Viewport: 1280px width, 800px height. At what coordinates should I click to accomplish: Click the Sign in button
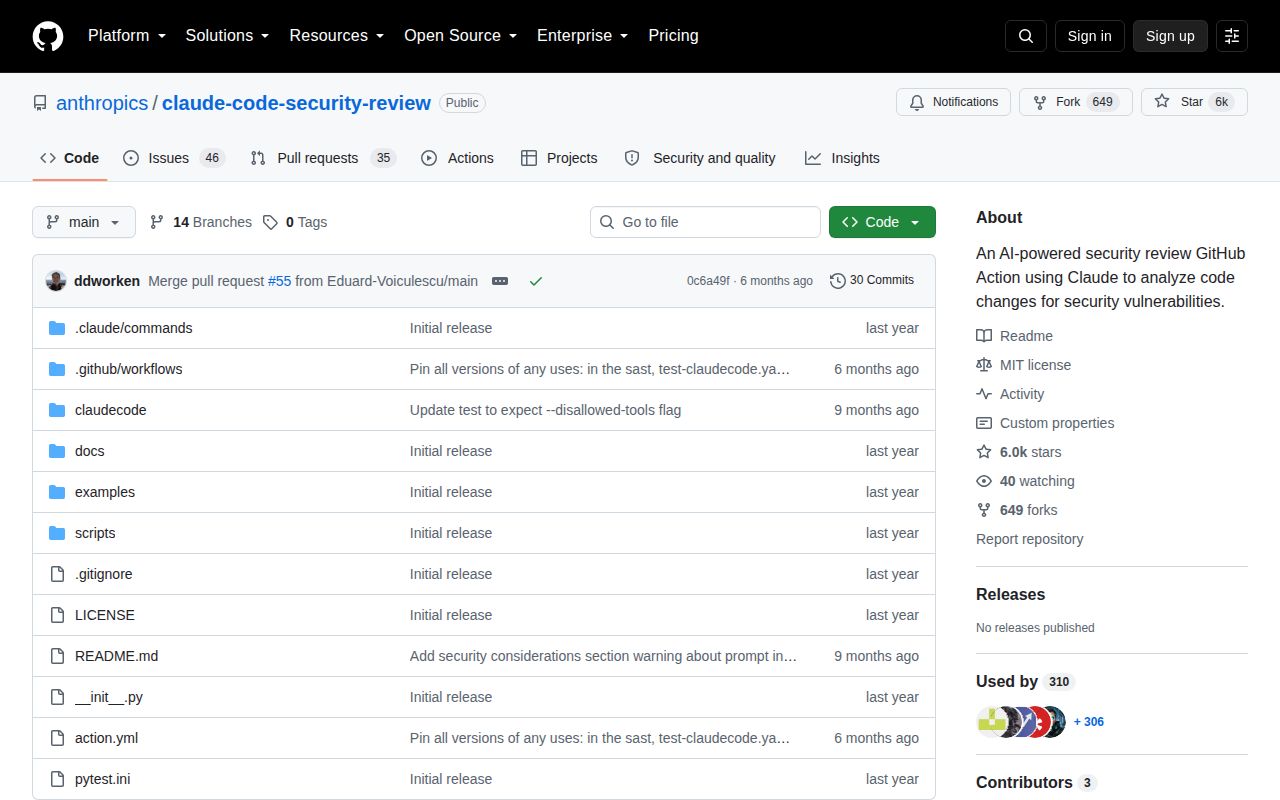click(1089, 36)
